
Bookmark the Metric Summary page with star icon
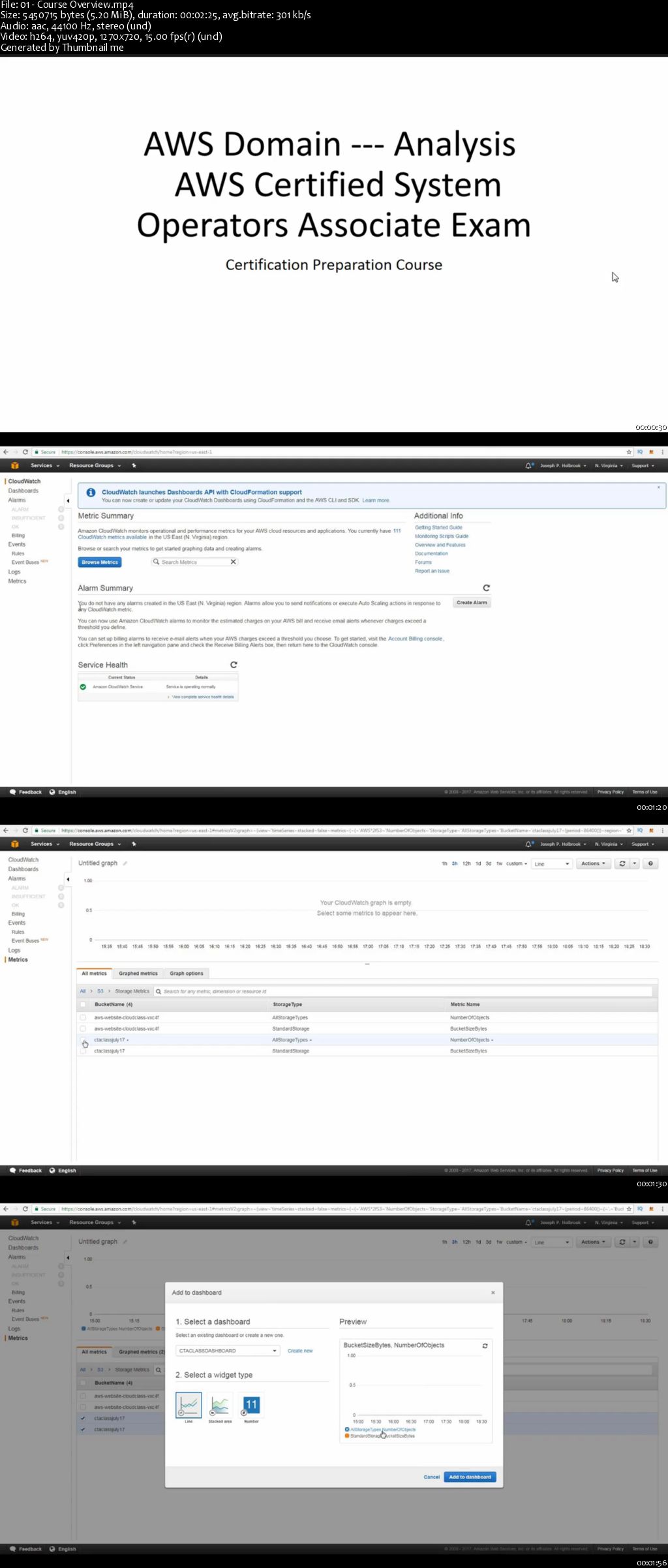(629, 452)
